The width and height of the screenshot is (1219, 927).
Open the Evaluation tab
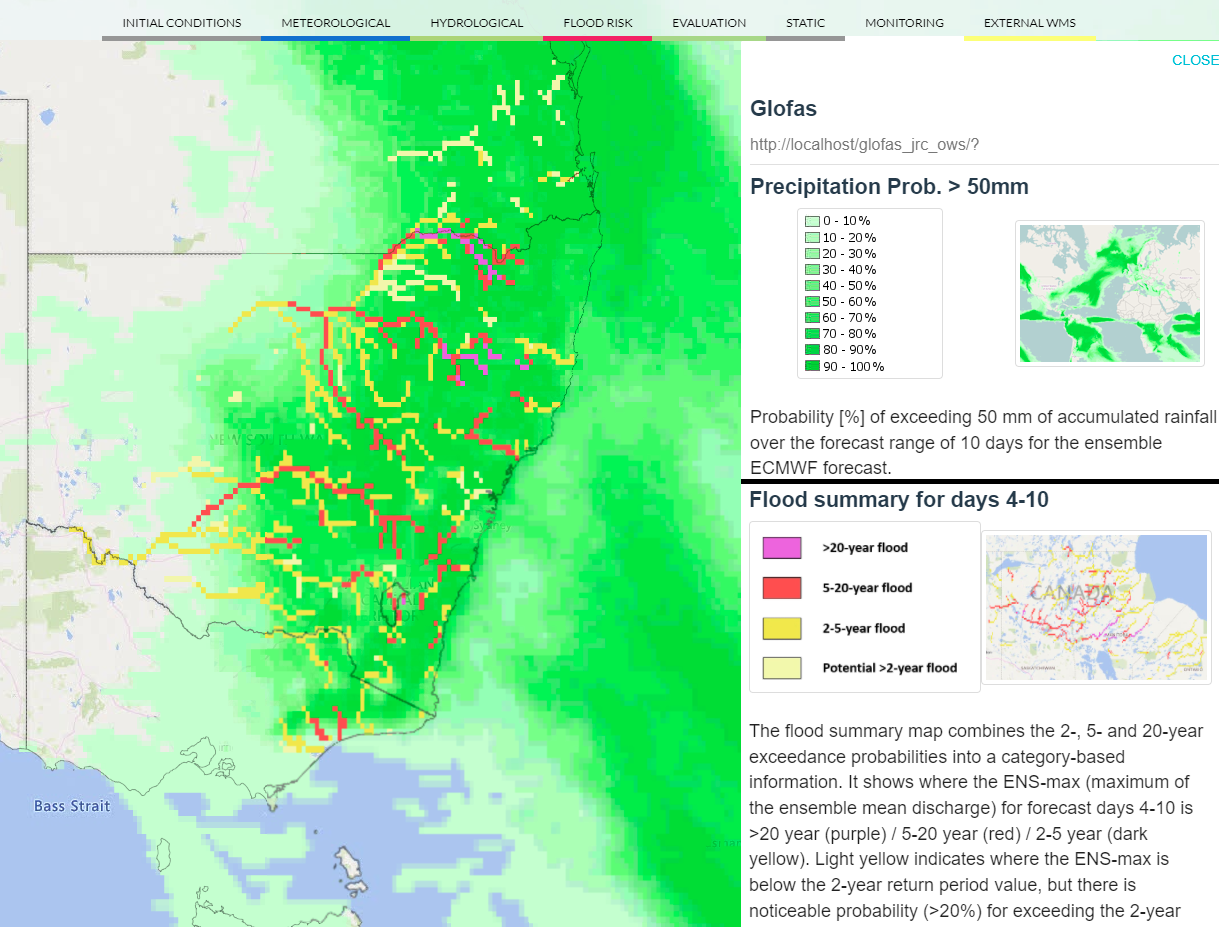(709, 22)
